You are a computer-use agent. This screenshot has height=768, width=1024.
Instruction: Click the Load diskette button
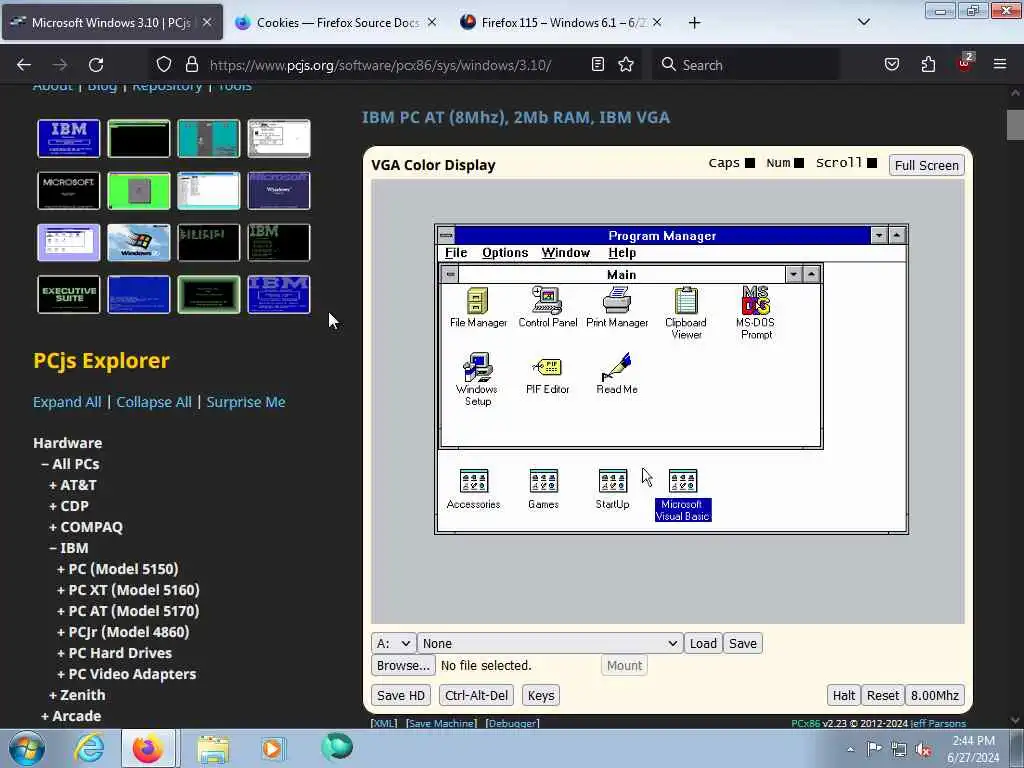(703, 643)
